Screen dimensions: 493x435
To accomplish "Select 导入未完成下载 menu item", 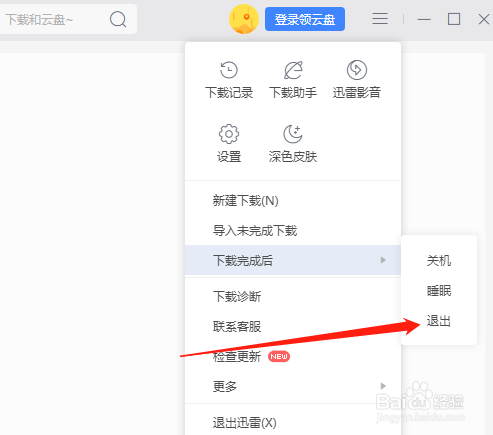I will coord(293,230).
